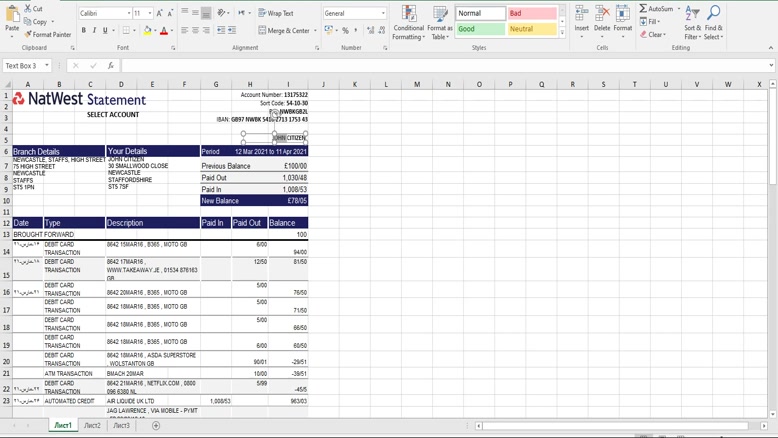The image size is (778, 438).
Task: Apply the yellow fill color bucket
Action: point(147,31)
